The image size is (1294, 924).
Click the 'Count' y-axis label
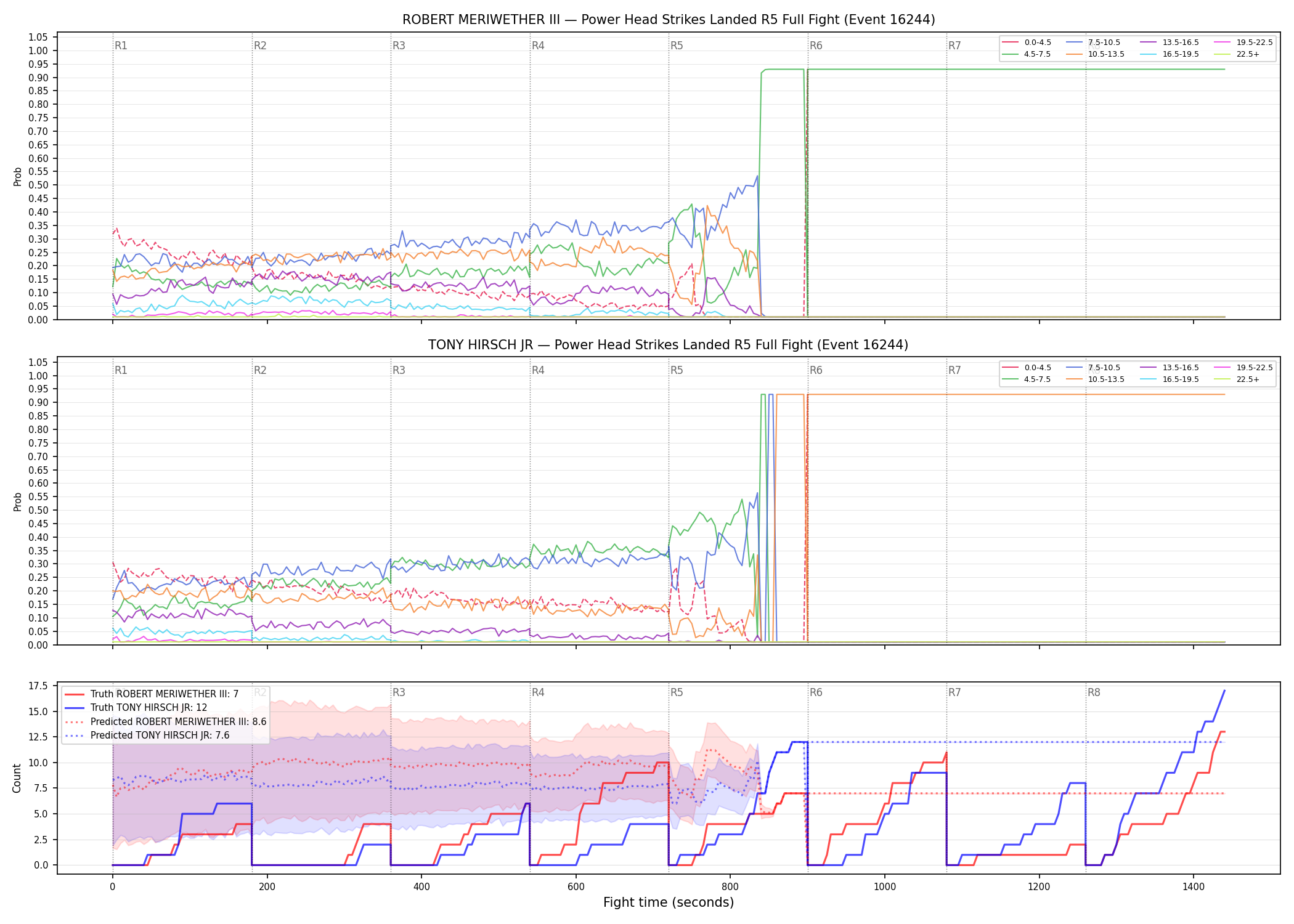point(17,778)
